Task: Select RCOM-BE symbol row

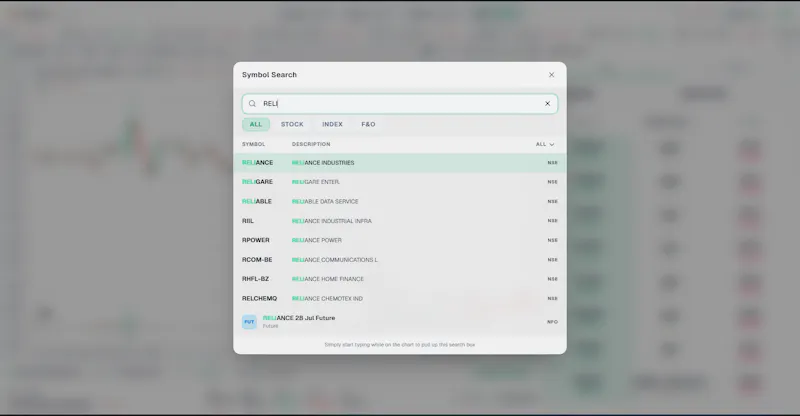Action: click(399, 260)
